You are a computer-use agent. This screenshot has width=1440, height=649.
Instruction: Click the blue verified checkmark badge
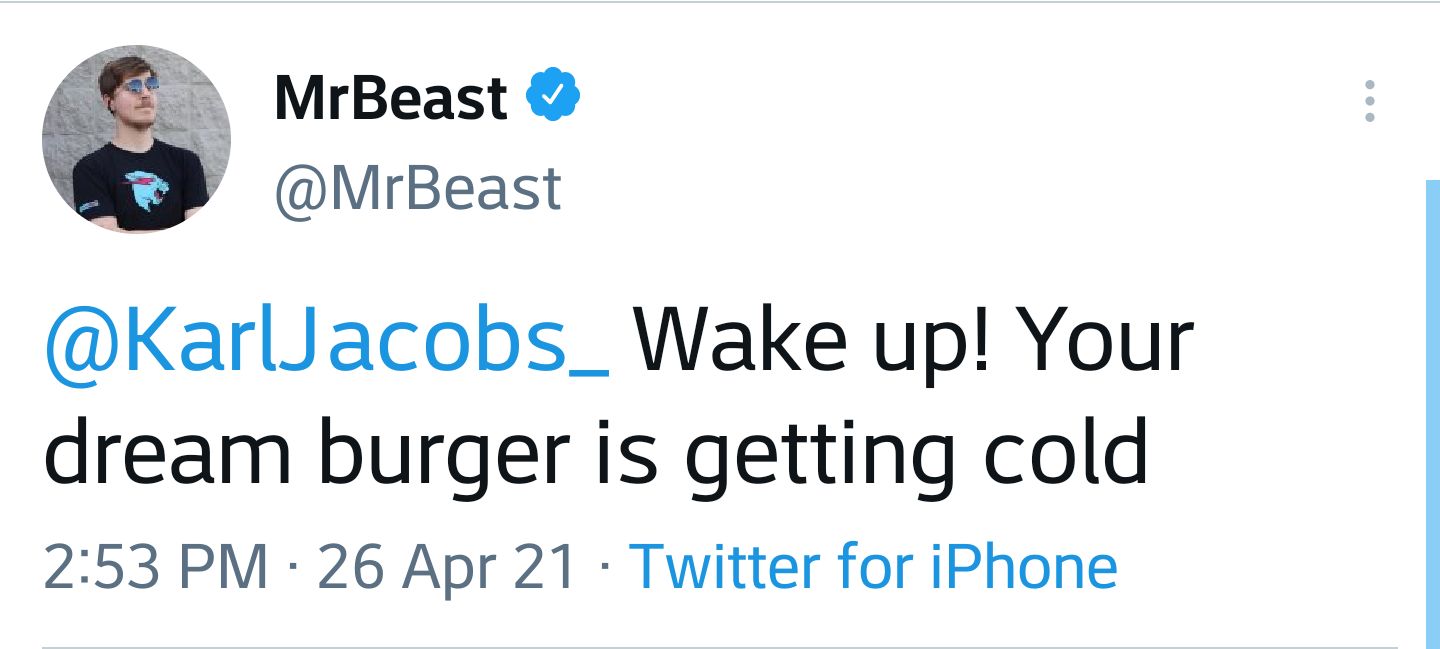[x=553, y=96]
